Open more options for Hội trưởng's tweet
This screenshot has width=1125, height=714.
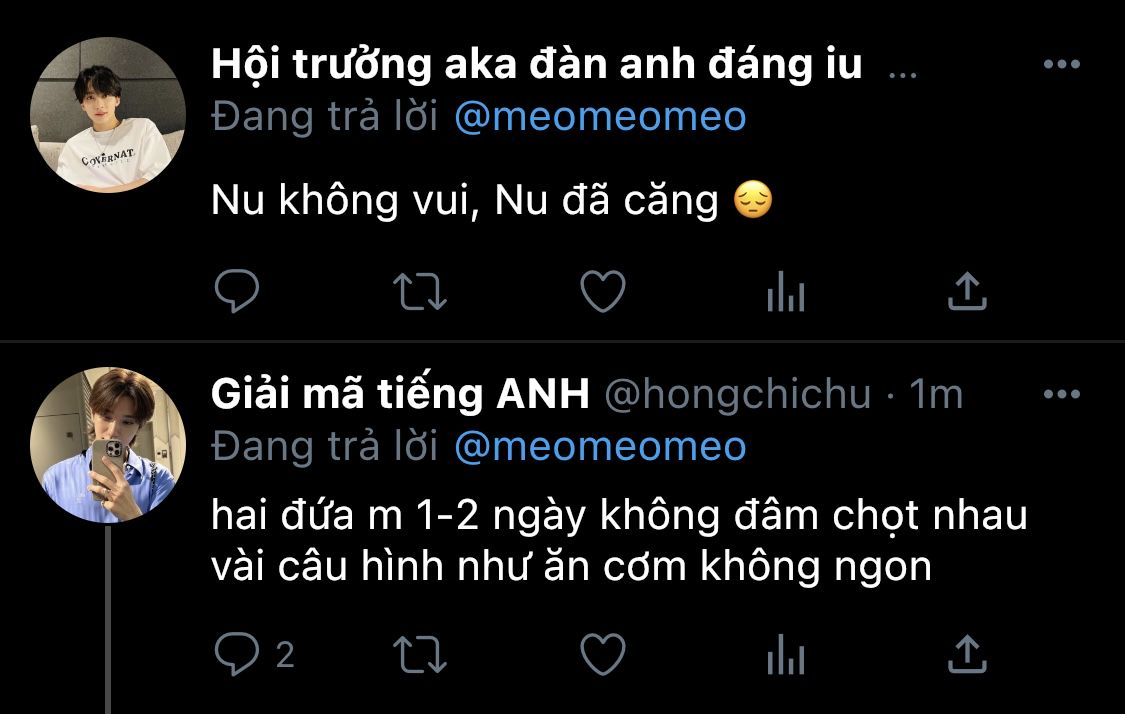[x=1062, y=64]
